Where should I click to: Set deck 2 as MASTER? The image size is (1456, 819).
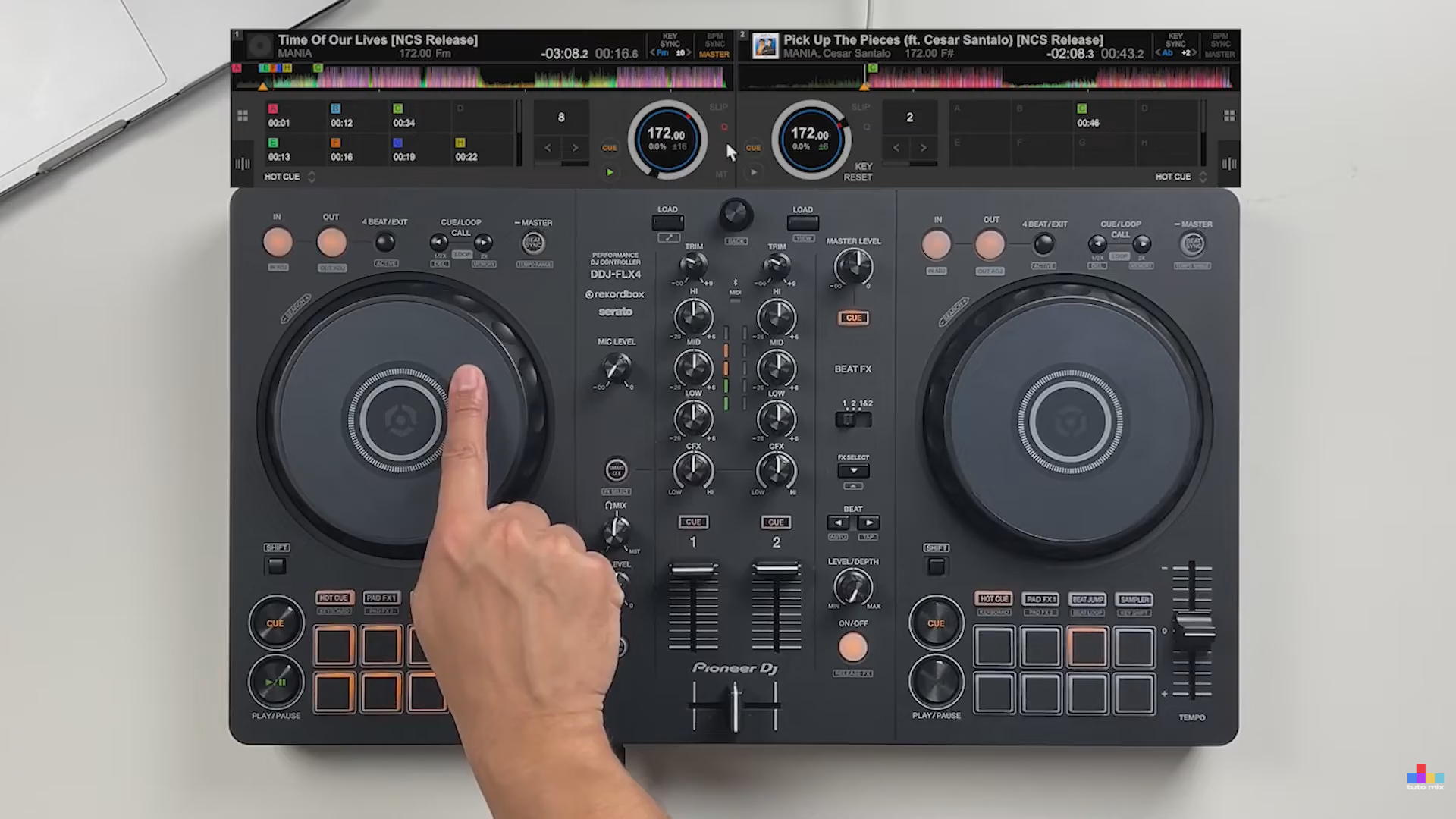(x=1220, y=55)
